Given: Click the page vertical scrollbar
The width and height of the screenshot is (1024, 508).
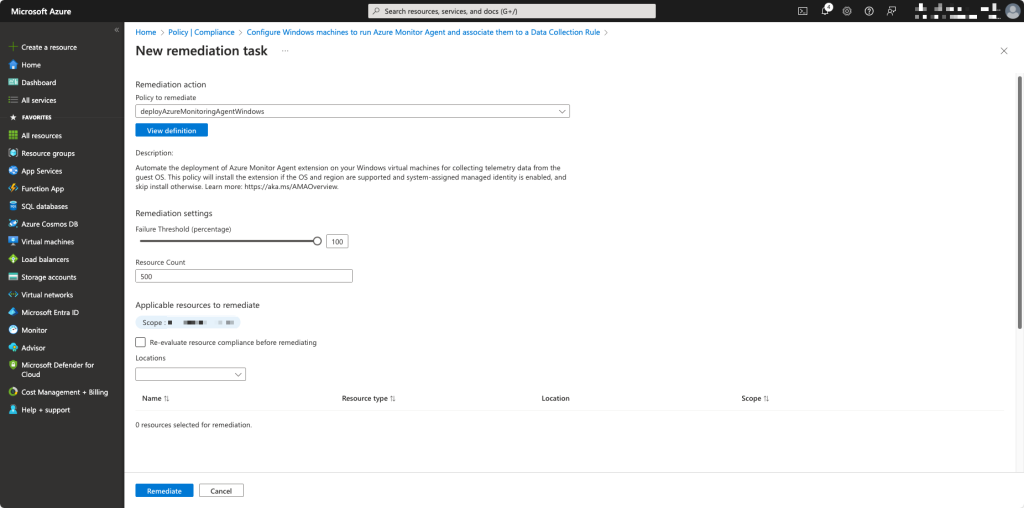Looking at the screenshot, I should (x=1019, y=202).
